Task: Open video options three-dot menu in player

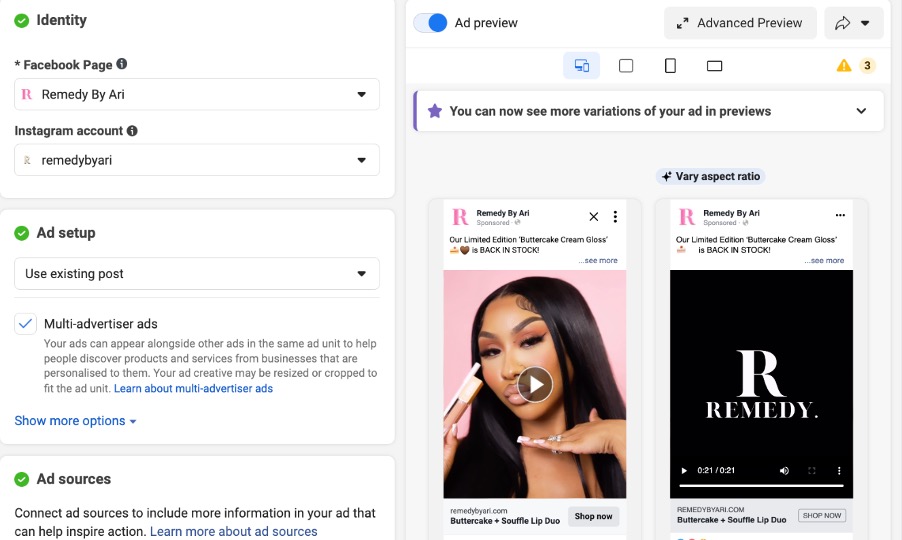Action: (839, 470)
